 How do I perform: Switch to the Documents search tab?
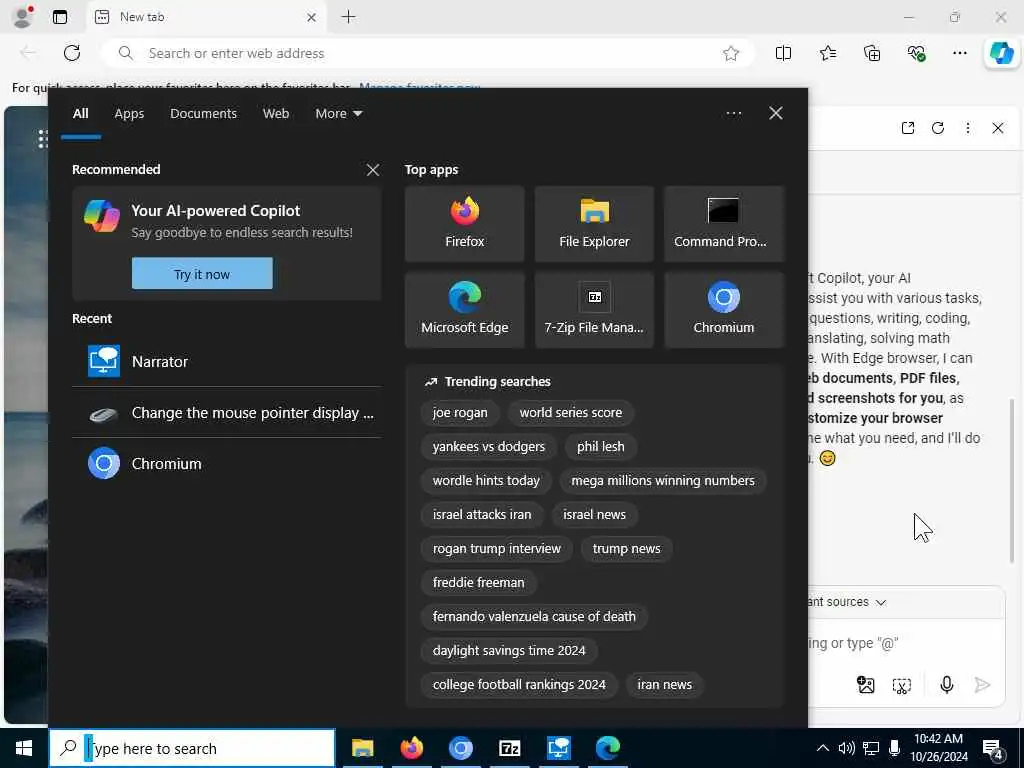pos(203,114)
